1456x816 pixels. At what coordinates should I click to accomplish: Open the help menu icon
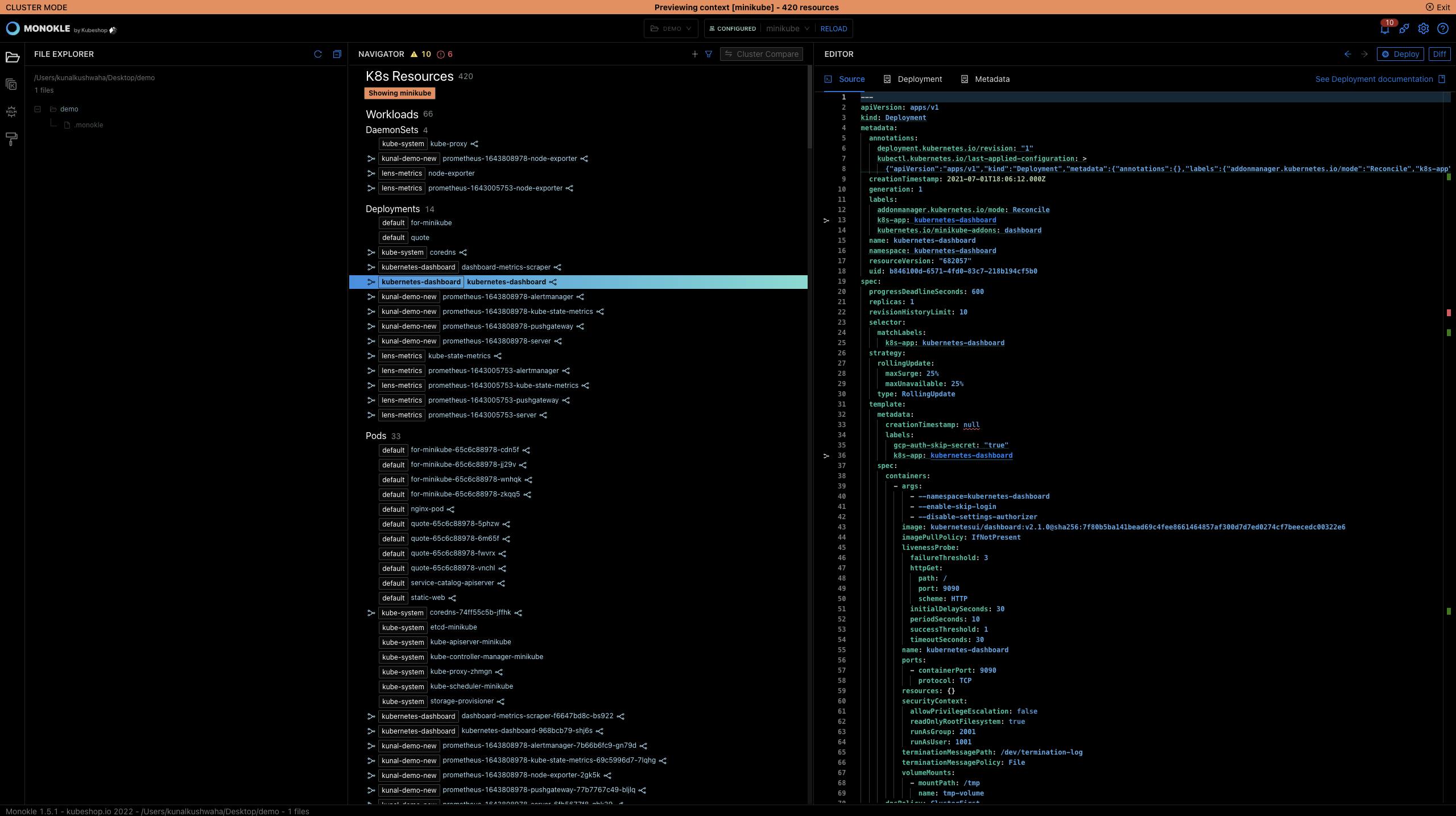click(1442, 28)
